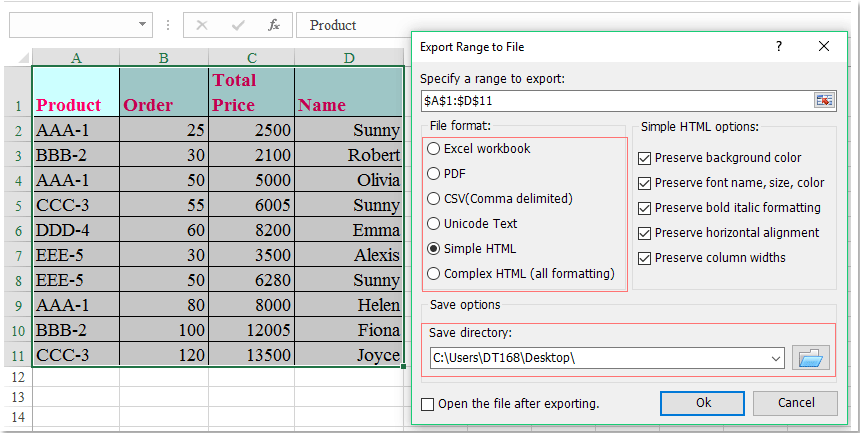This screenshot has width=860, height=433.
Task: Click cell with name Fiona
Action: (349, 330)
